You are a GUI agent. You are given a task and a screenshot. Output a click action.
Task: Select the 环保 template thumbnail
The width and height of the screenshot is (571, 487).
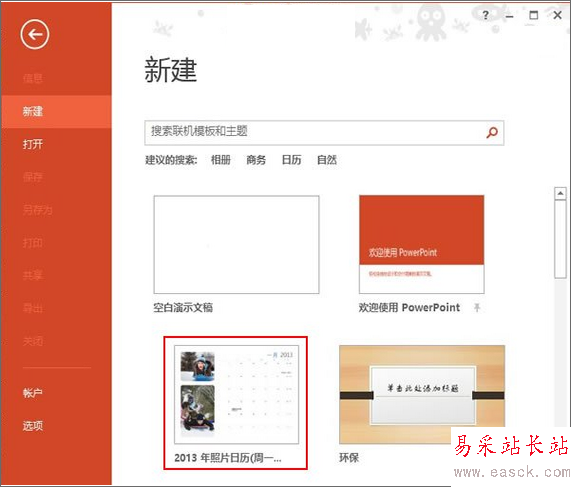click(x=422, y=394)
